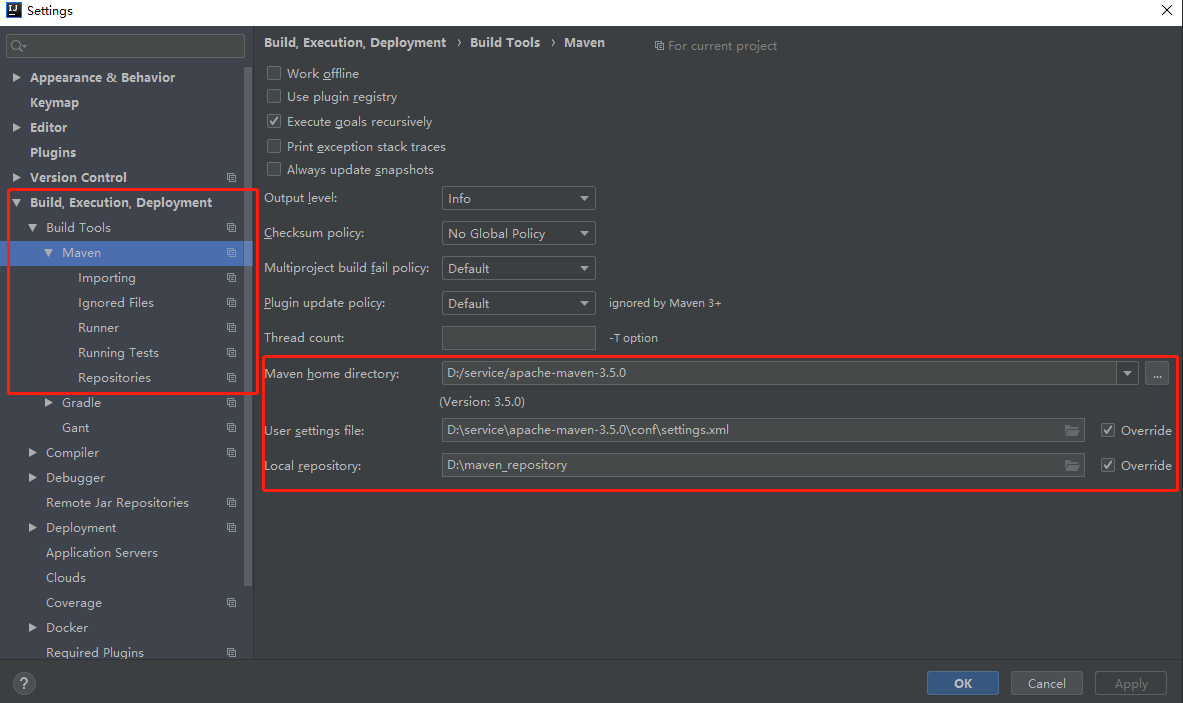The width and height of the screenshot is (1183, 703).
Task: Click project-level icon beside Deployment
Action: [x=232, y=527]
